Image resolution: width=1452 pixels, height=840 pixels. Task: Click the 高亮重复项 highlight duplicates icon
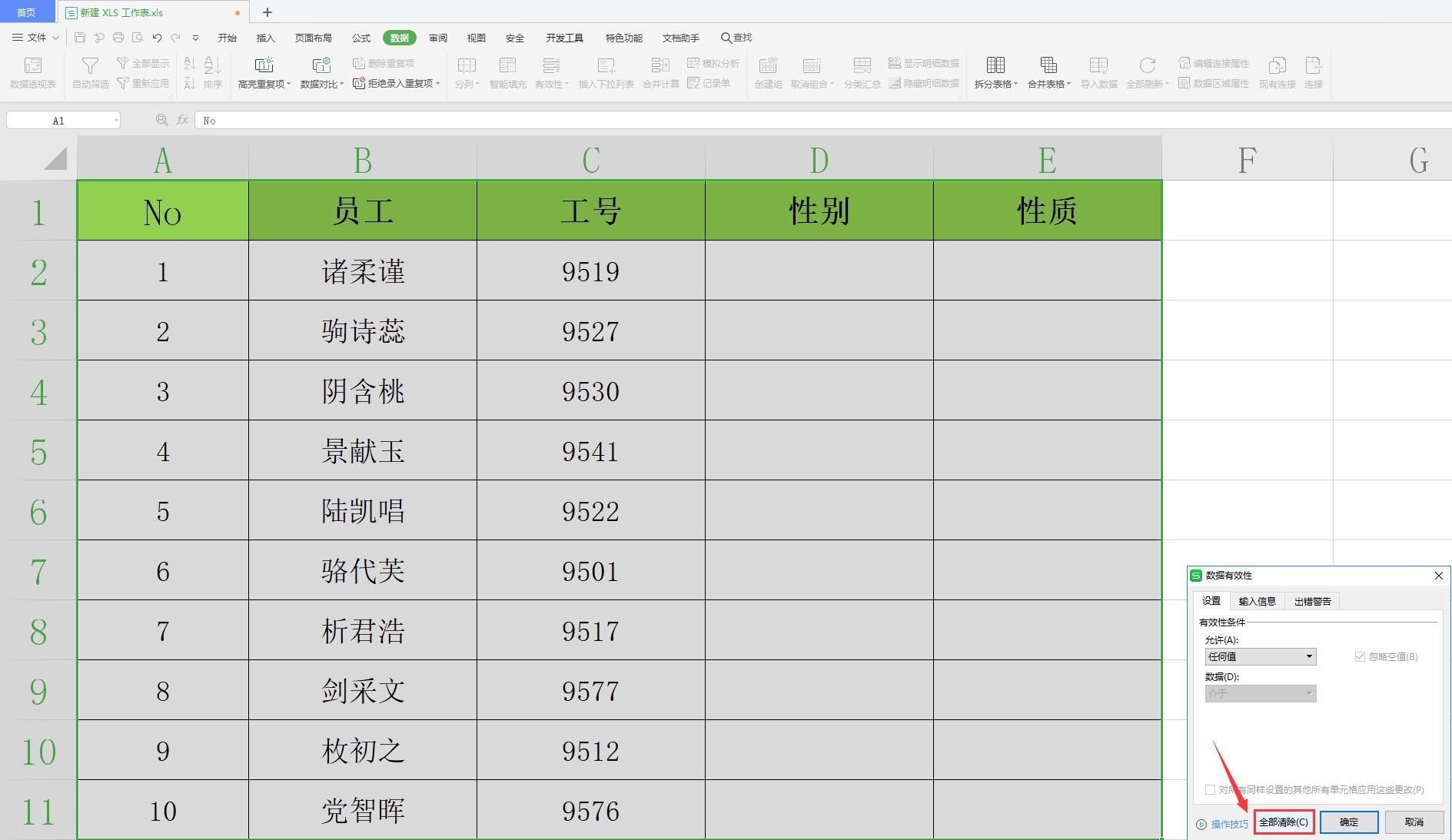tap(264, 66)
